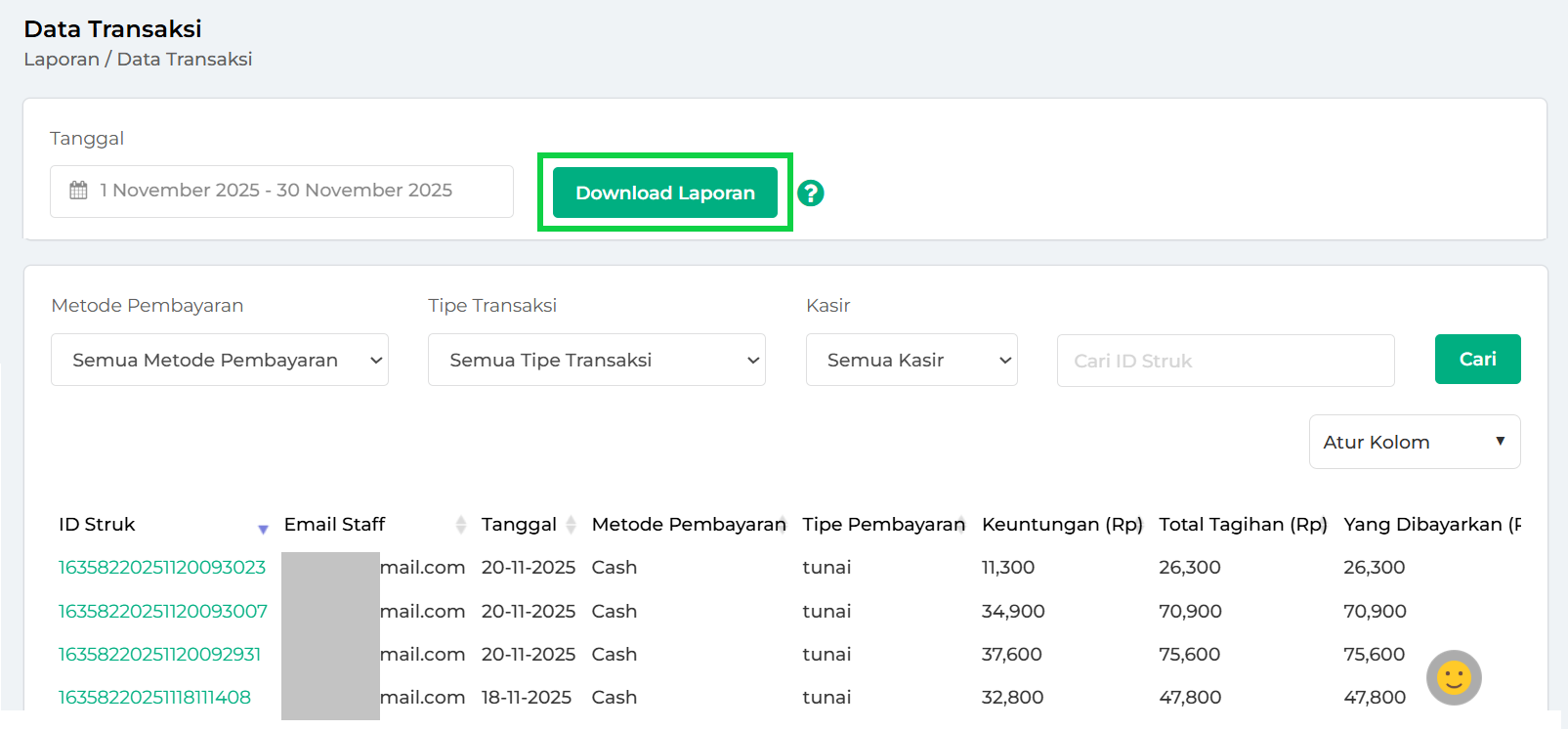Expand the Semua Tipe Transaksi dropdown
The image size is (1568, 729).
pyautogui.click(x=596, y=360)
